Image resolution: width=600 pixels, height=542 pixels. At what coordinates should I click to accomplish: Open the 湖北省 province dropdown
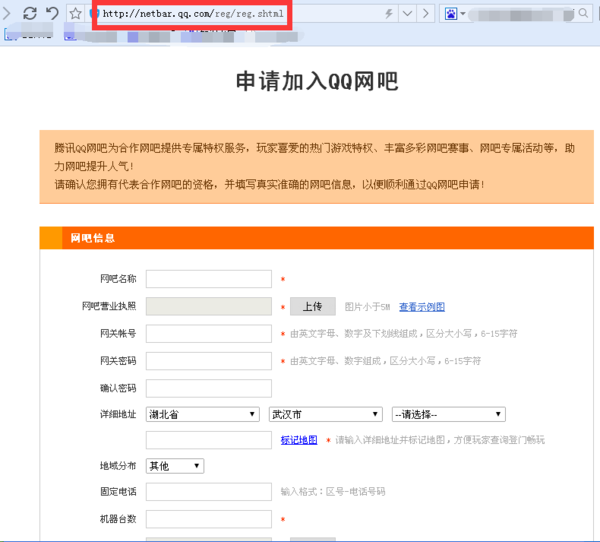pyautogui.click(x=202, y=414)
